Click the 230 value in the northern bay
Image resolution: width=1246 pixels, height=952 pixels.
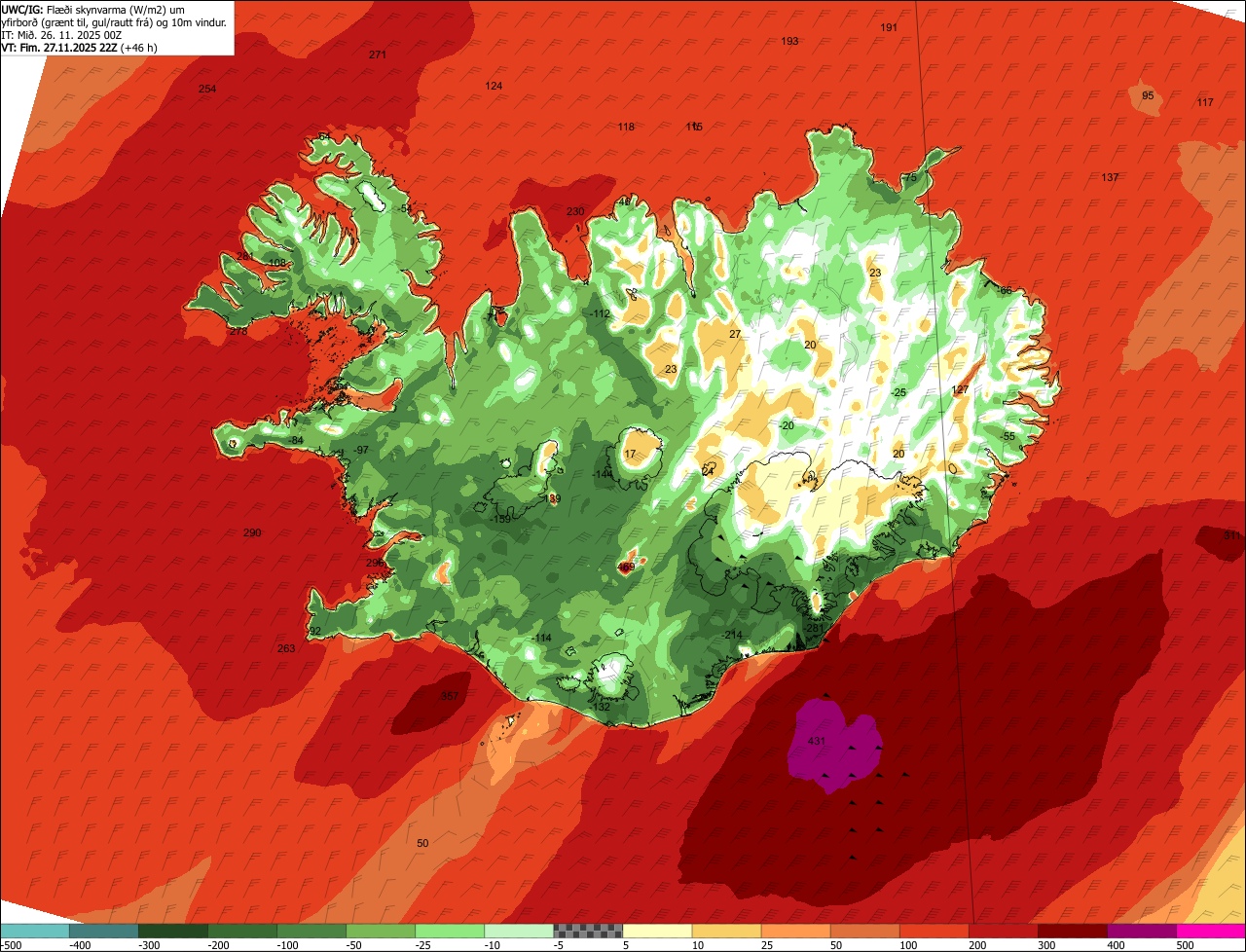coord(575,211)
